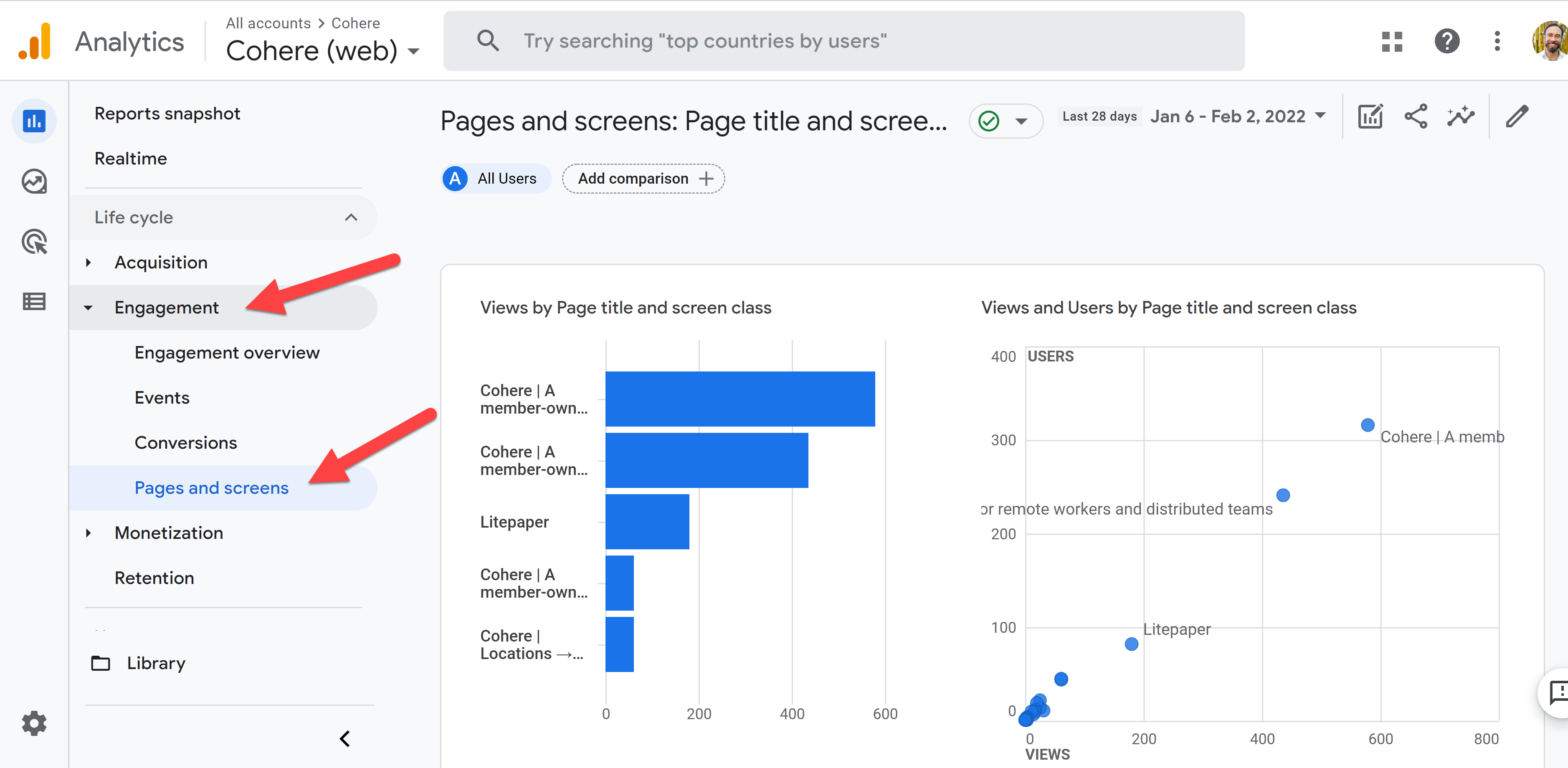This screenshot has width=1568, height=768.
Task: Click the Google Analytics logo
Action: pos(35,41)
